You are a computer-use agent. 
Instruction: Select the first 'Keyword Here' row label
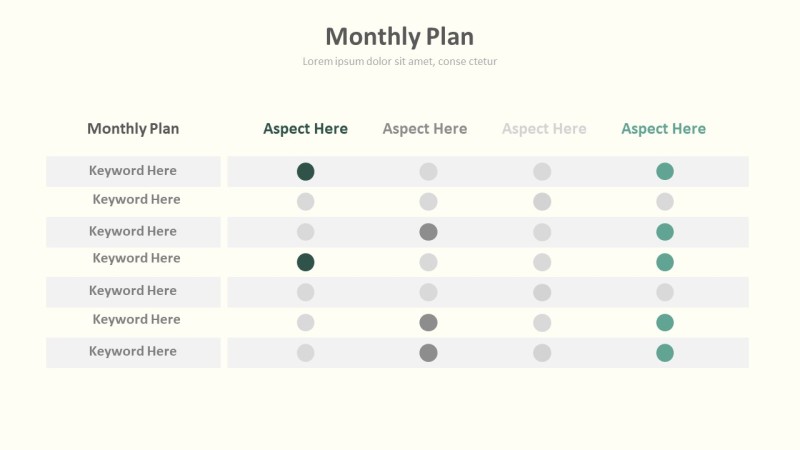click(133, 171)
